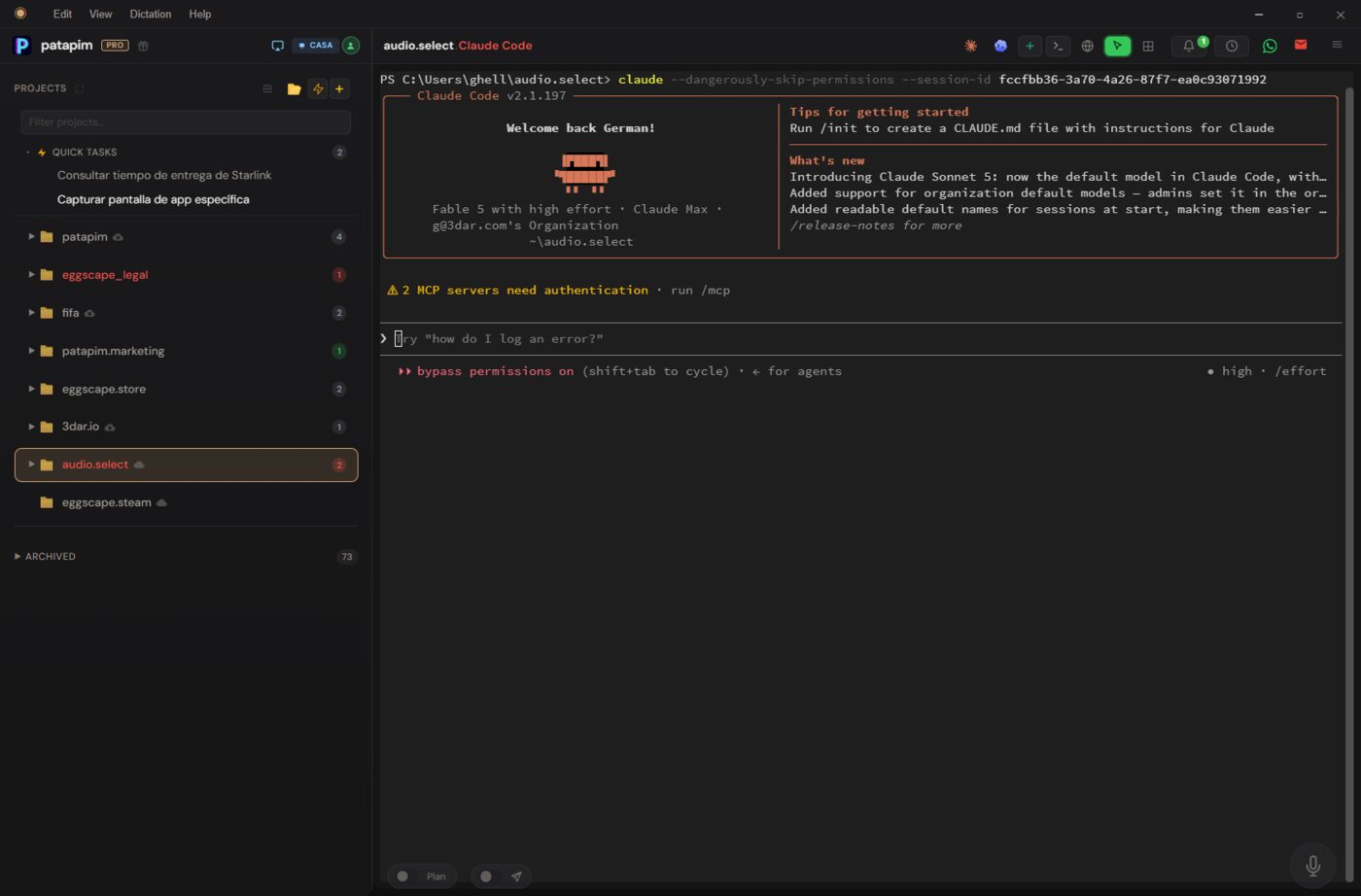
Task: Toggle the projects grid view icon
Action: pos(267,88)
